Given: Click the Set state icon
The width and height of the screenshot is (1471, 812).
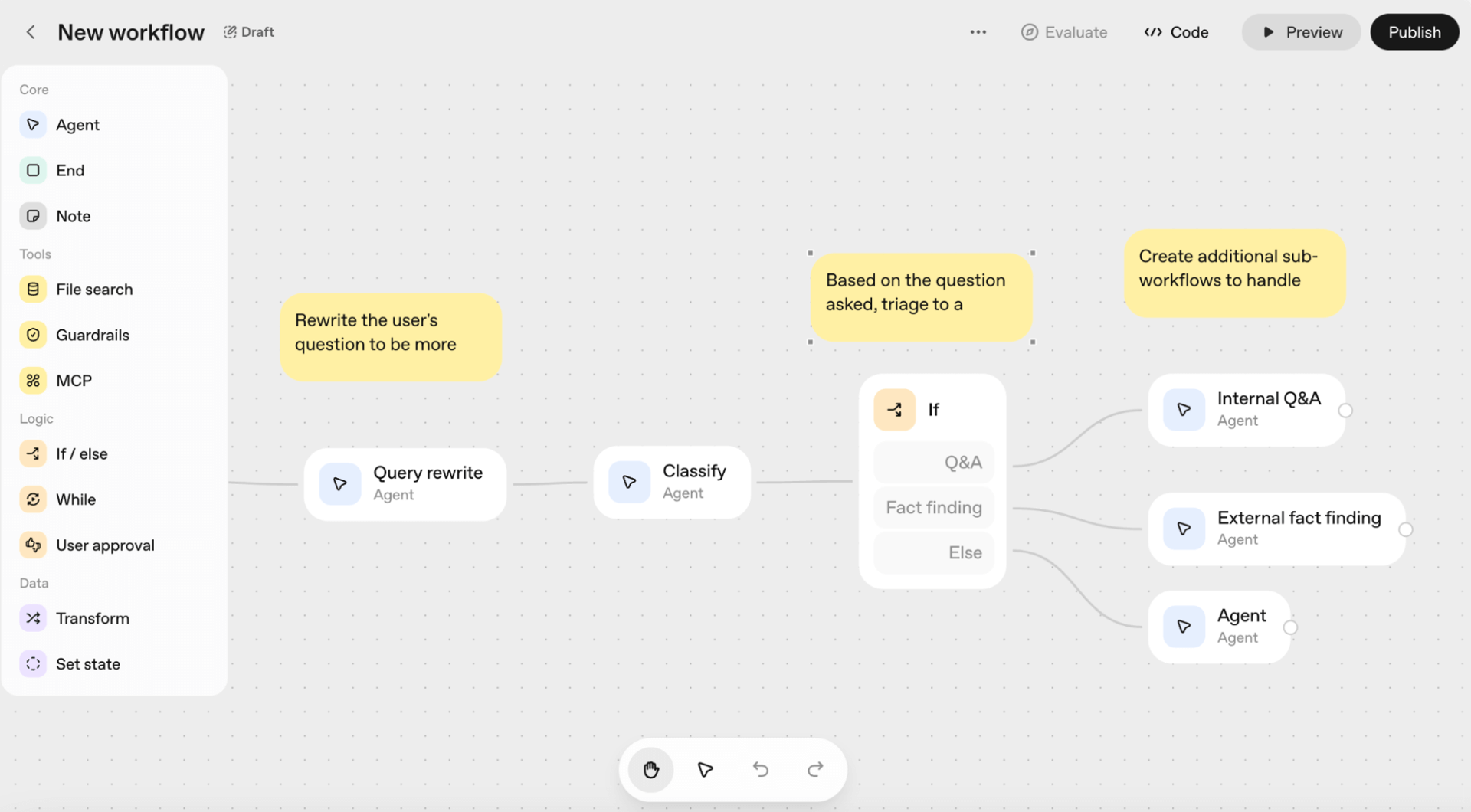Looking at the screenshot, I should click(32, 663).
